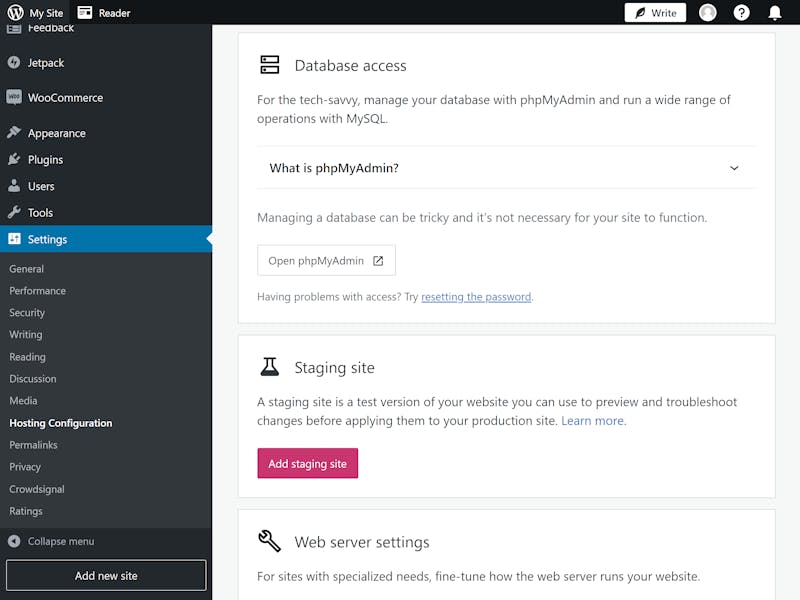Open the Reader icon in top bar
This screenshot has width=800, height=600.
(85, 12)
